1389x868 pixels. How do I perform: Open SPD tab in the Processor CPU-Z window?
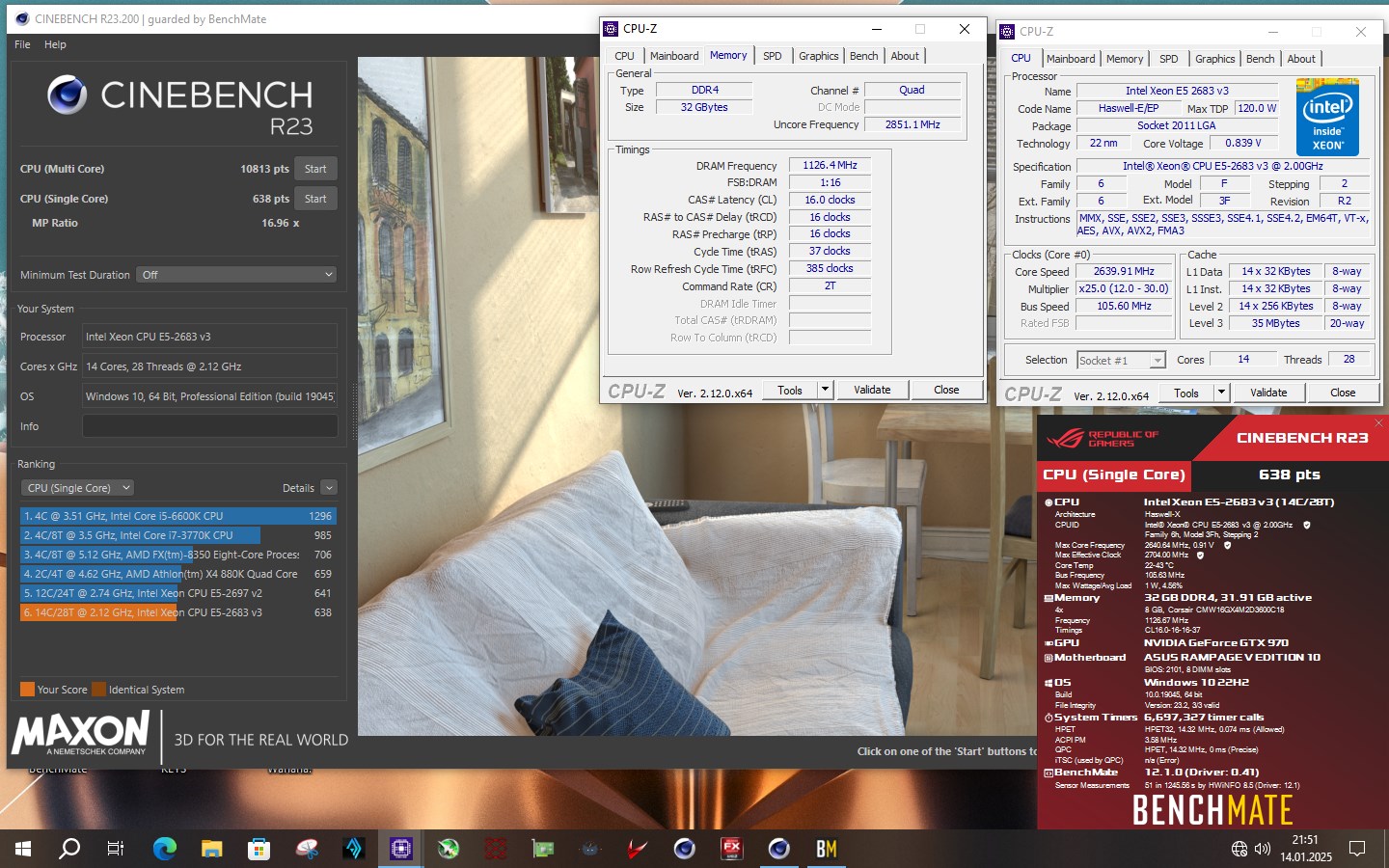pyautogui.click(x=1169, y=59)
